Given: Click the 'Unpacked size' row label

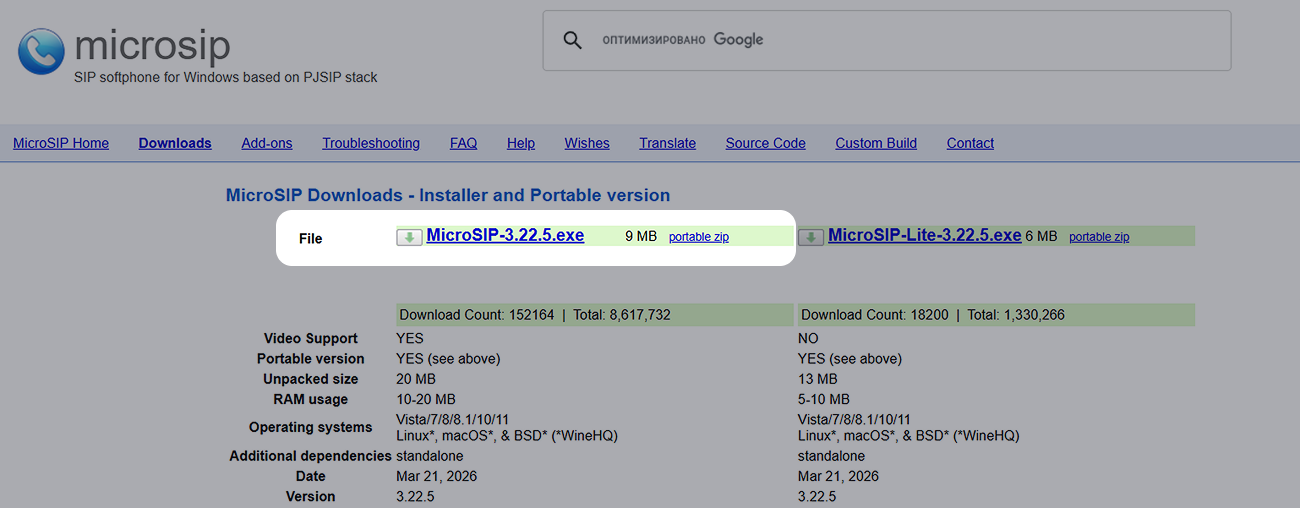Looking at the screenshot, I should tap(311, 379).
